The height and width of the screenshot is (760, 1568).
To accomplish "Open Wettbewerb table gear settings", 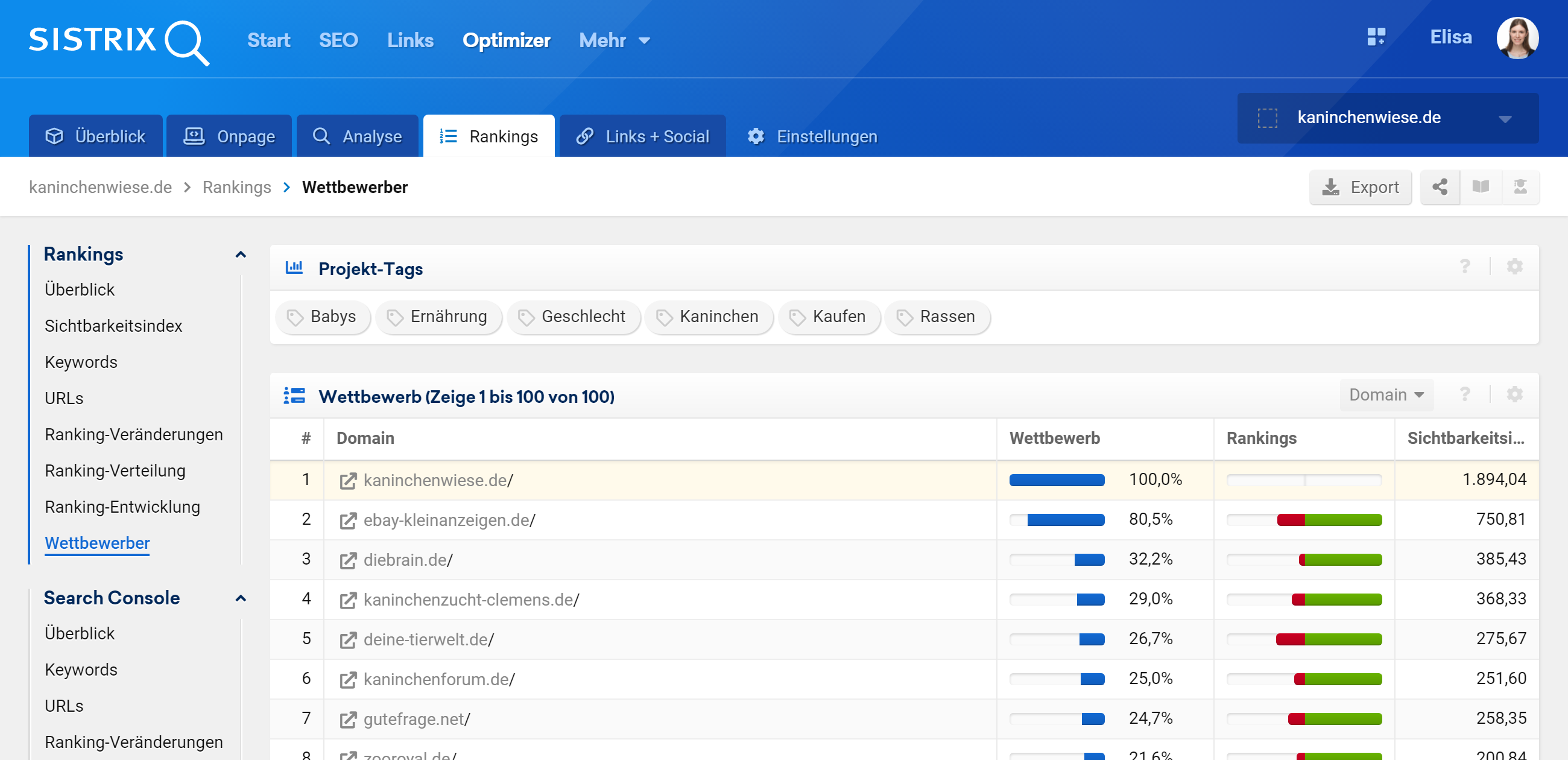I will (x=1514, y=395).
